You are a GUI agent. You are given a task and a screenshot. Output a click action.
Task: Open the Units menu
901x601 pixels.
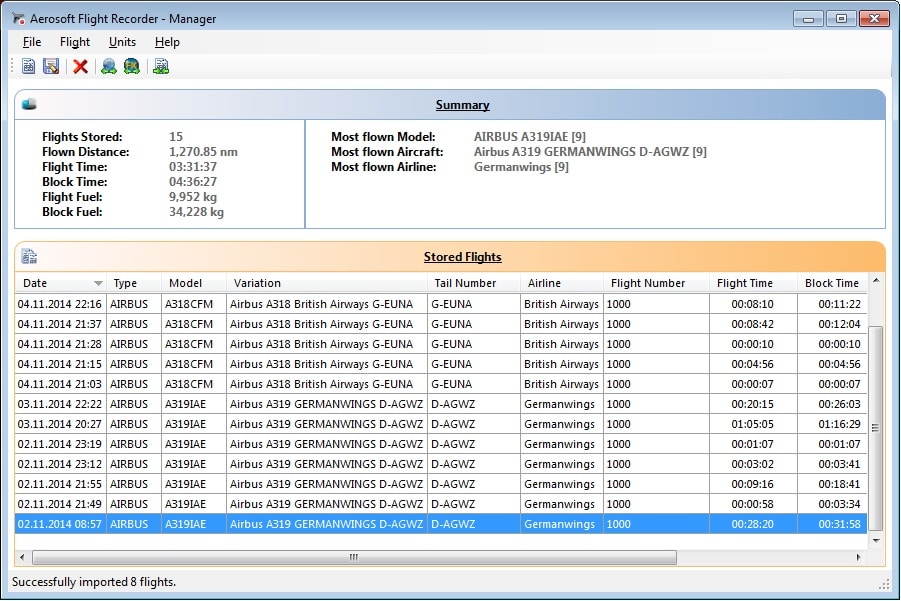[x=122, y=42]
